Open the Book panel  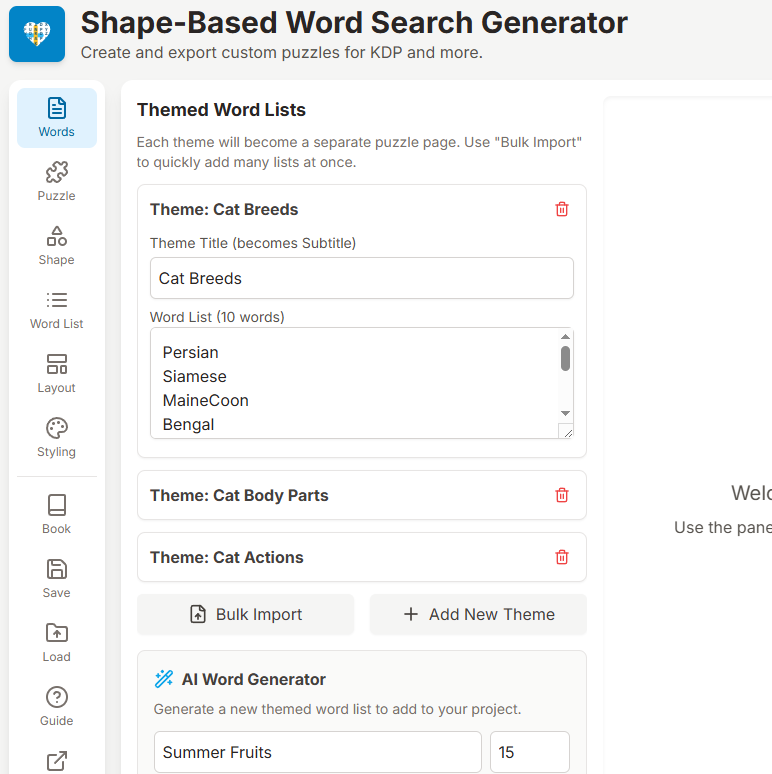tap(57, 514)
